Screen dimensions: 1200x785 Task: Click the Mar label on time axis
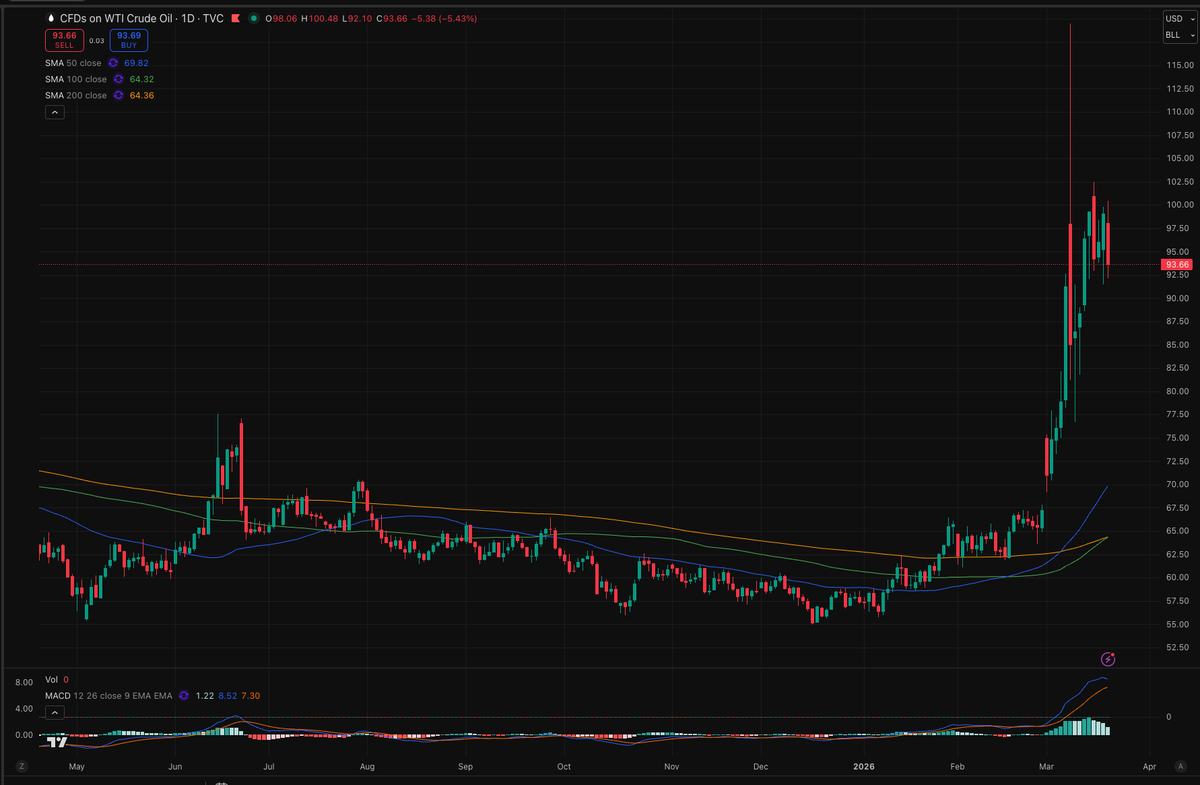[1046, 767]
